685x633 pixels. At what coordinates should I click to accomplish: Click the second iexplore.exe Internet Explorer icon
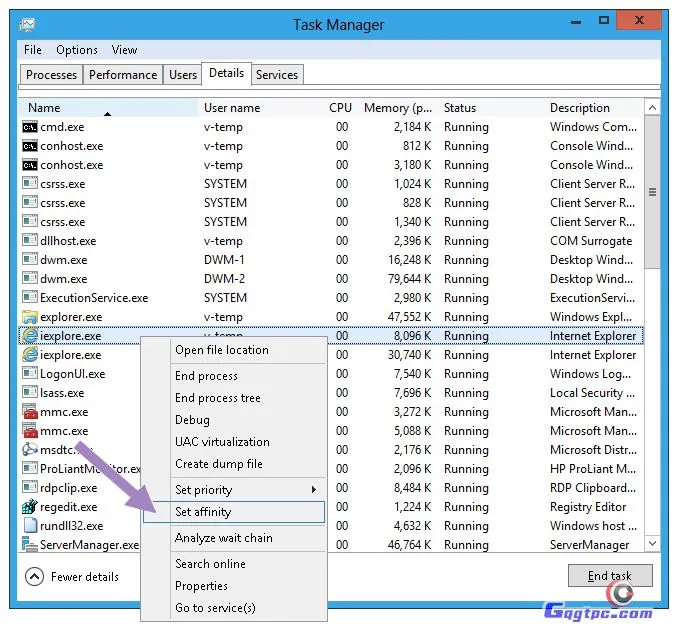(30, 355)
